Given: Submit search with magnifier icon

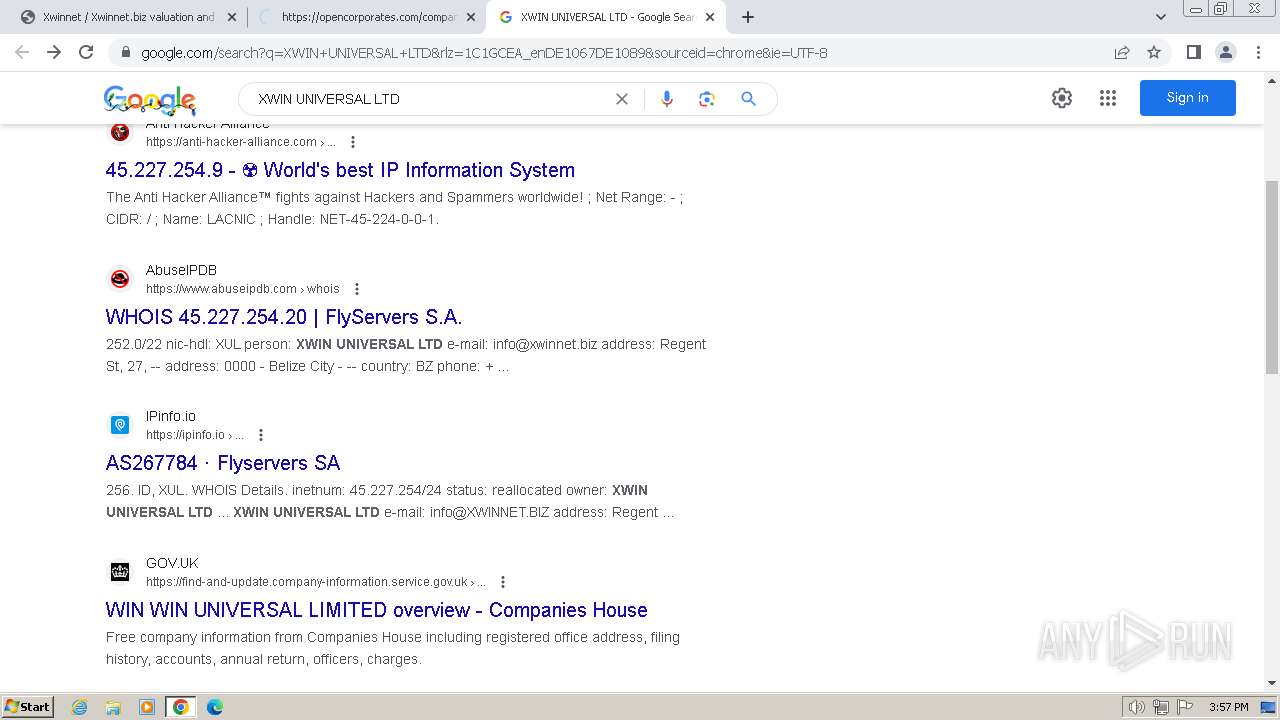Looking at the screenshot, I should 748,99.
